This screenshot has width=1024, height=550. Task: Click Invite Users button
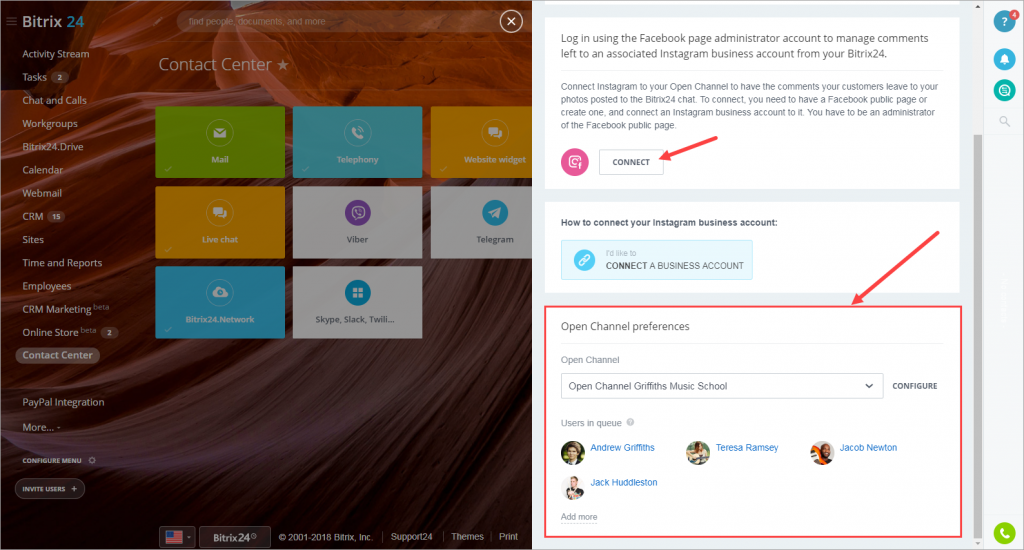pos(50,489)
